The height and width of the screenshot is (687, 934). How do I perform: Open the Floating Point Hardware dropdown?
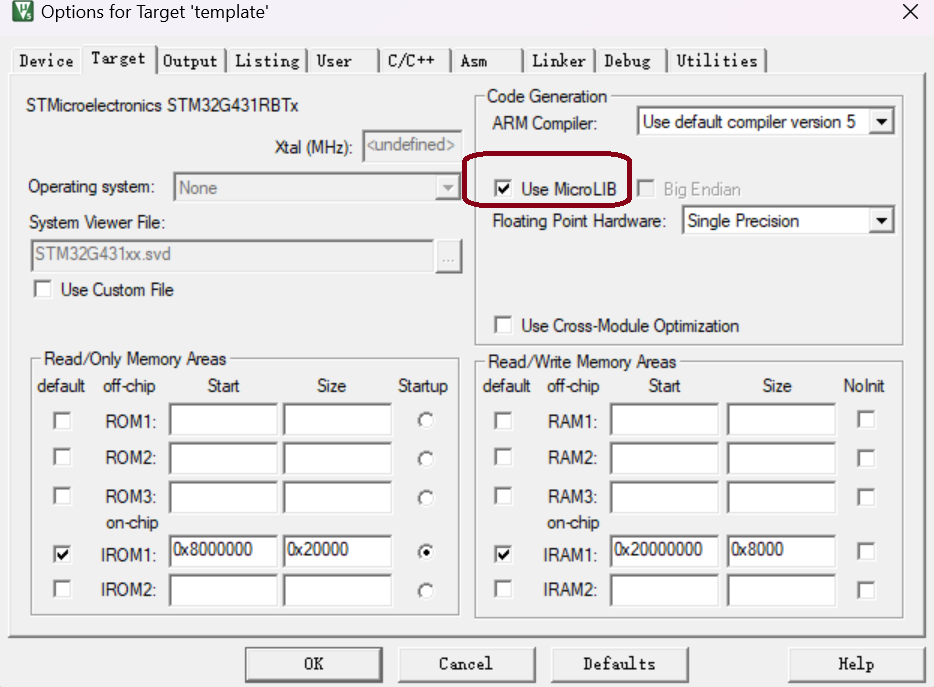point(881,220)
